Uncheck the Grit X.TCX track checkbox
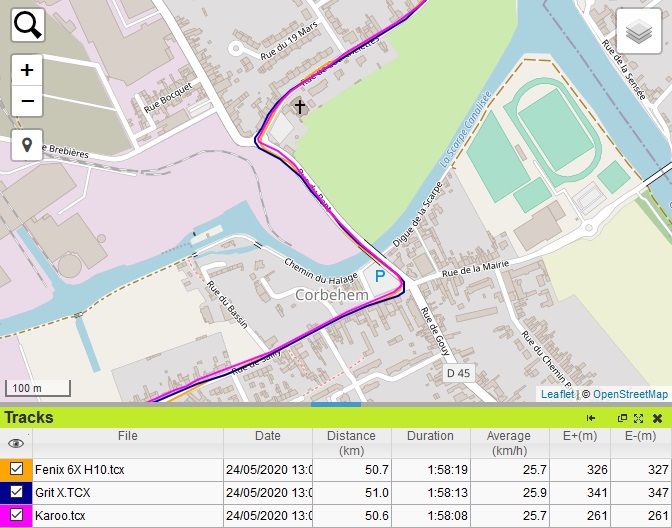This screenshot has width=672, height=528. [x=16, y=492]
